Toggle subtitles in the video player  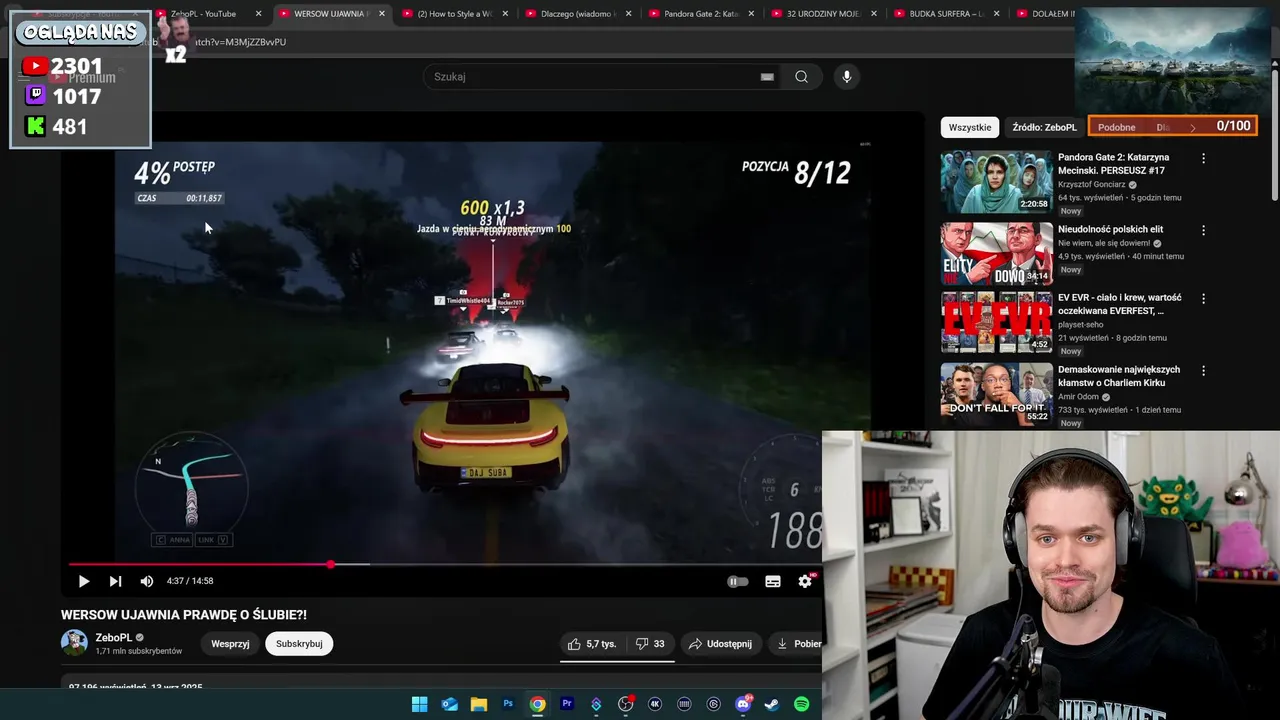pos(773,581)
